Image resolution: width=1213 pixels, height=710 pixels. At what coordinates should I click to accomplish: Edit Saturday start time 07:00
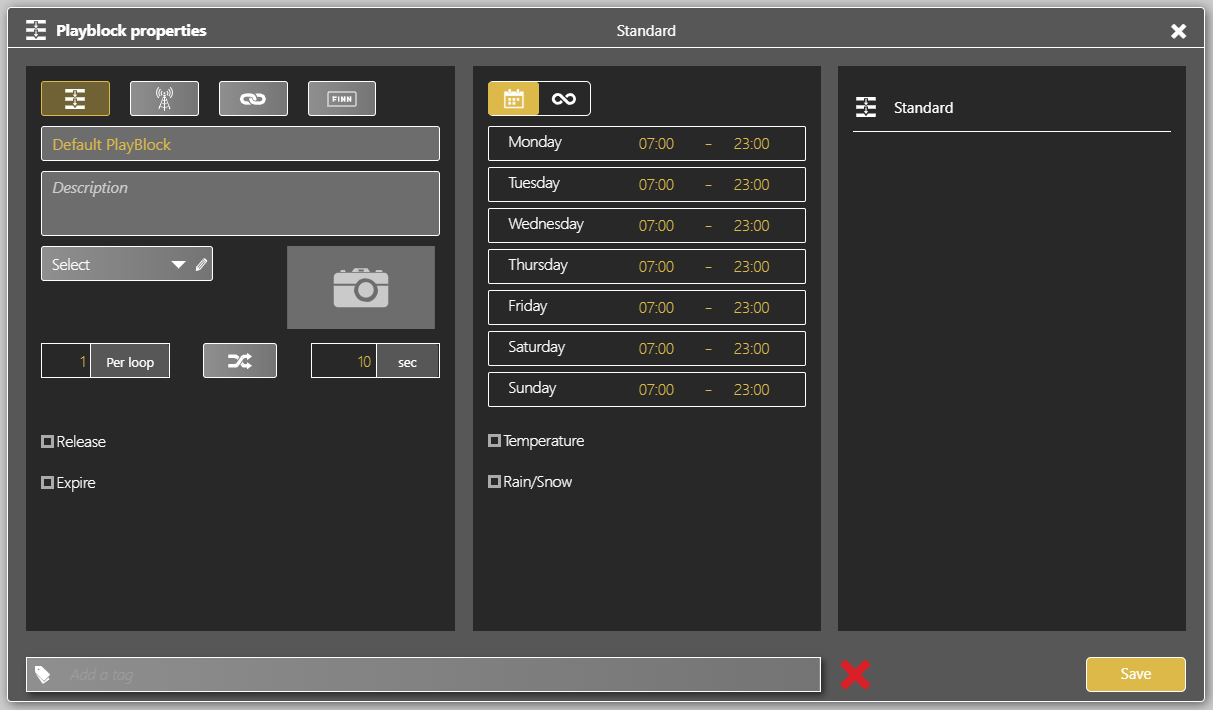(x=656, y=349)
